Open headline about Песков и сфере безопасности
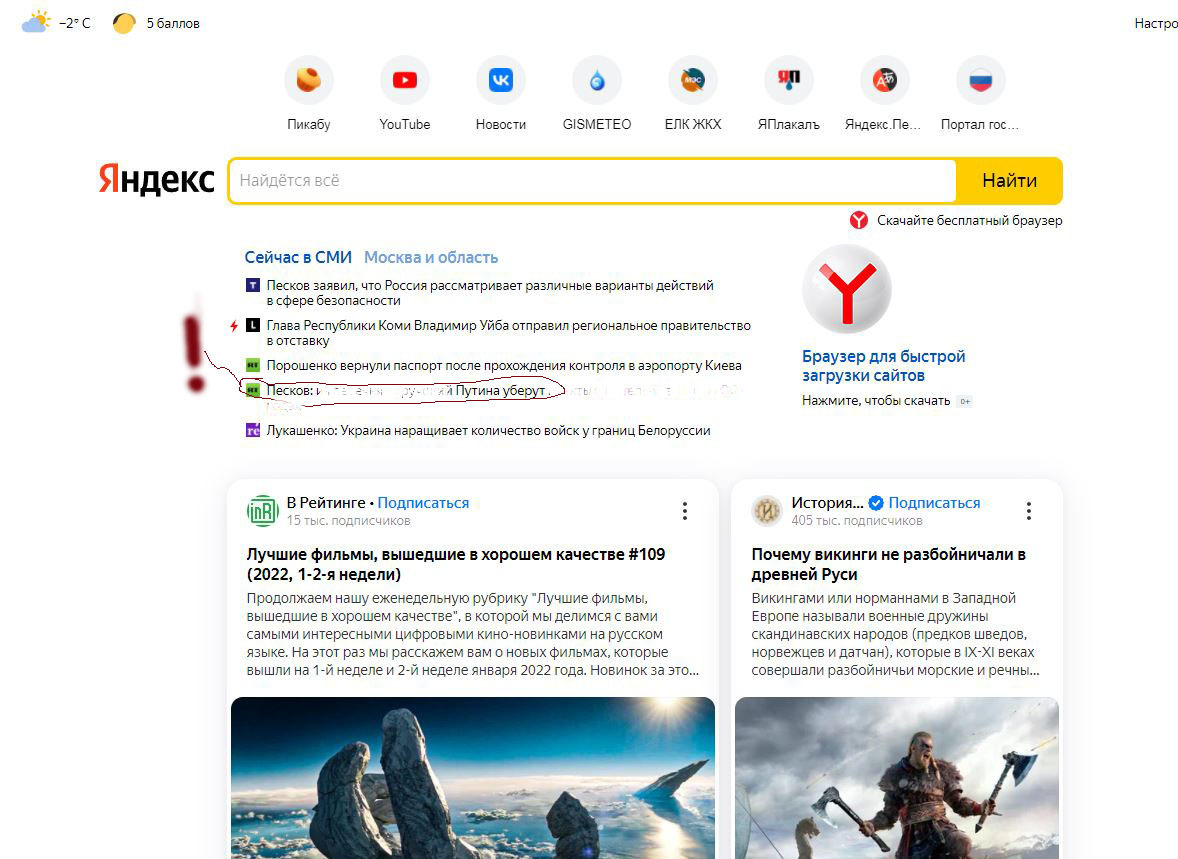The image size is (1178, 859). [x=490, y=293]
